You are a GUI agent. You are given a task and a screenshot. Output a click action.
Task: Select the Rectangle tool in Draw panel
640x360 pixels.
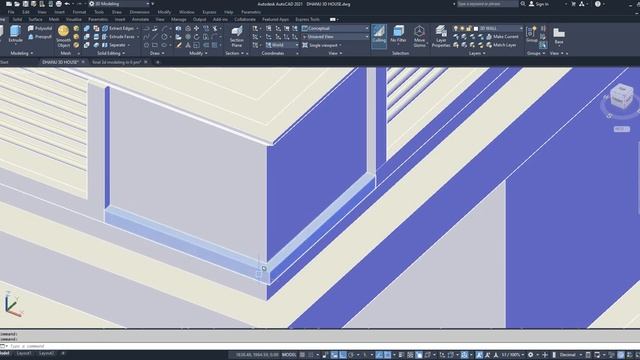155,45
